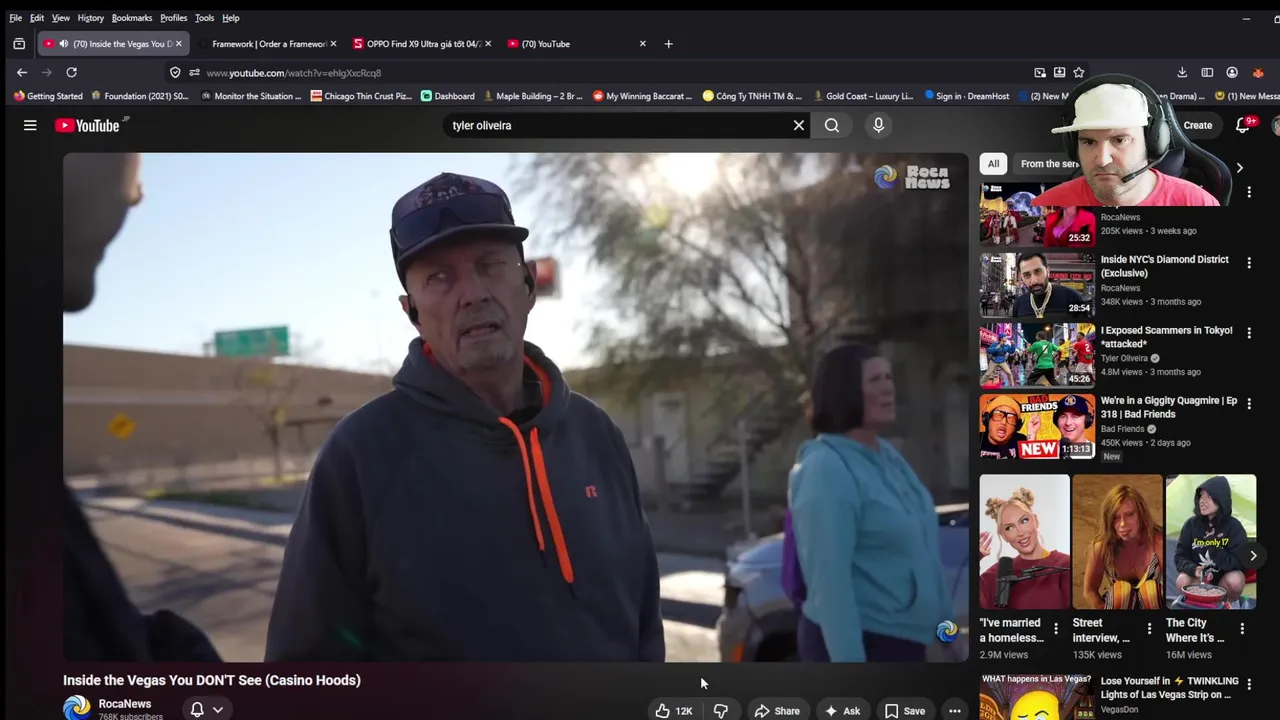The image size is (1280, 720).
Task: Close the Framework order tab
Action: [333, 44]
